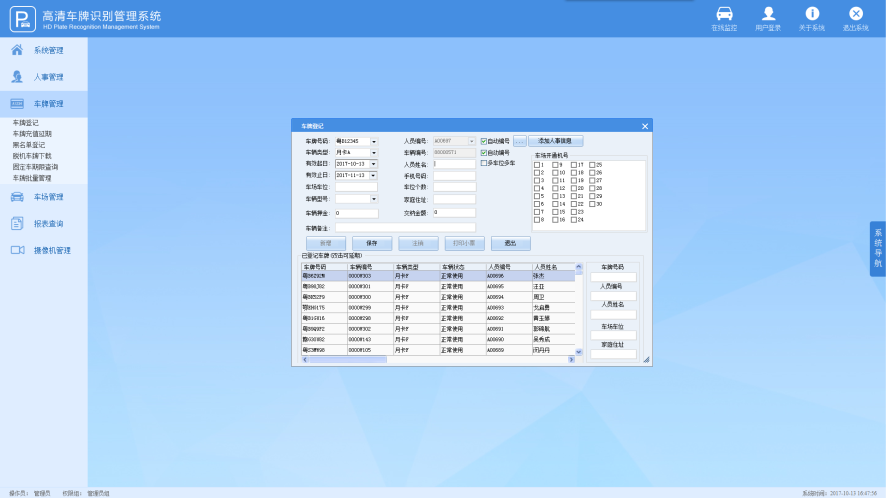The width and height of the screenshot is (886, 498).
Task: Click the 添加人事信息 button
Action: click(x=555, y=141)
